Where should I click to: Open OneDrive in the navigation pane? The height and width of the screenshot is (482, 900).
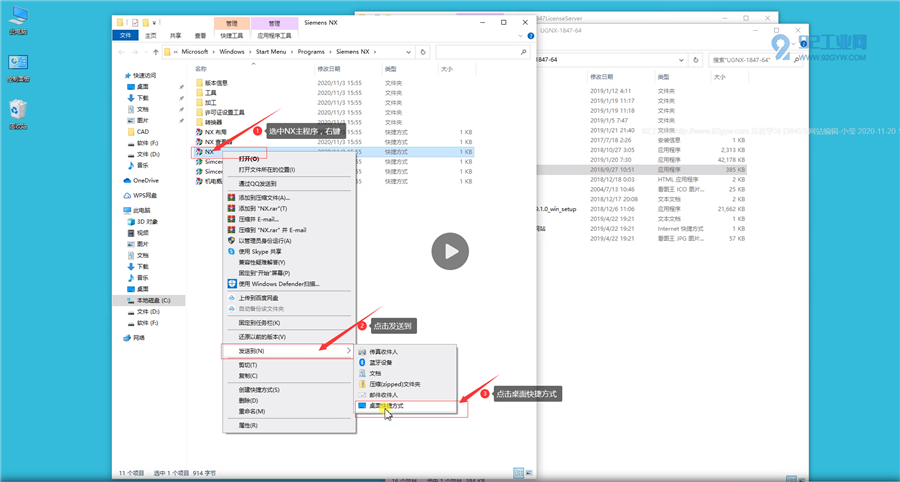click(x=146, y=180)
